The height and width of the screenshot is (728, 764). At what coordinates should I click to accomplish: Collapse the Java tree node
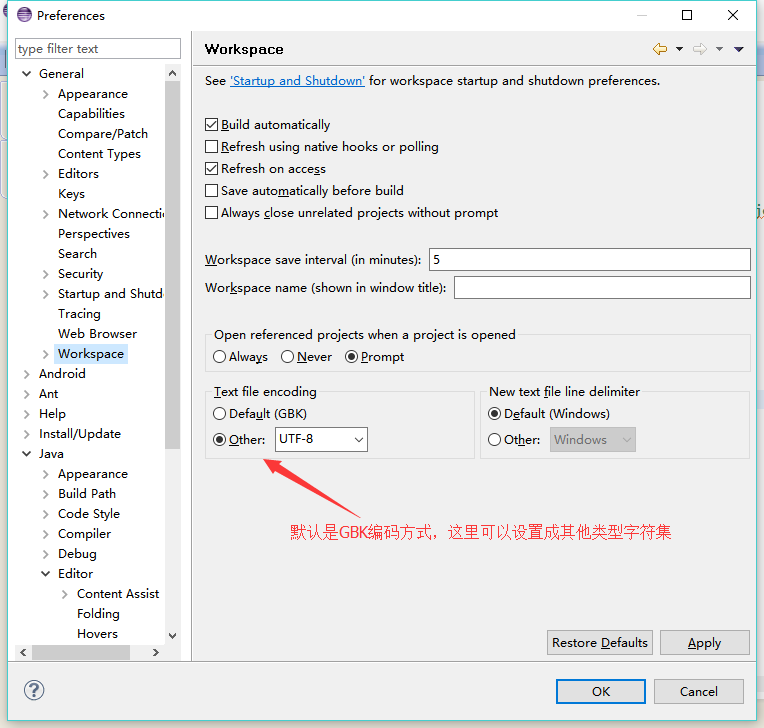click(x=27, y=454)
